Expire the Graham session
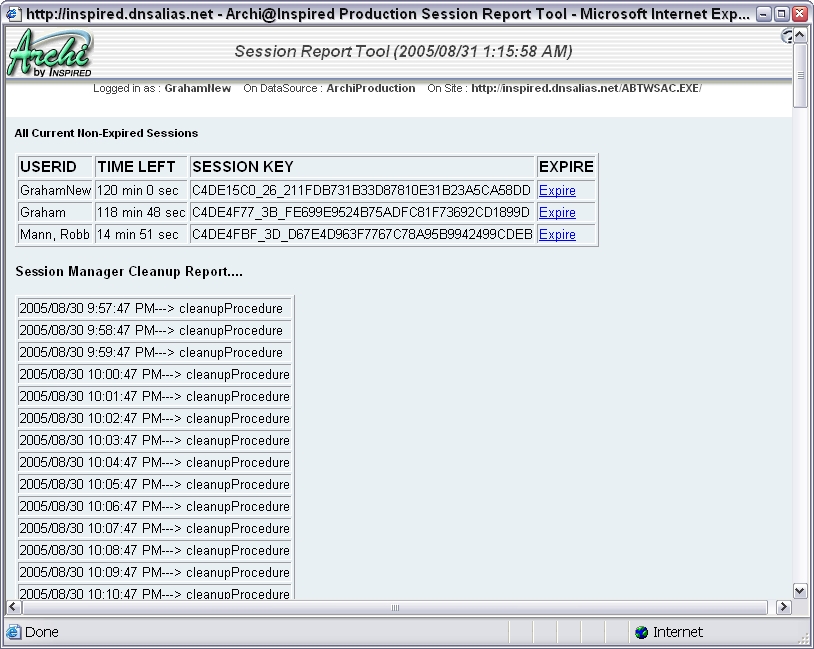 557,213
